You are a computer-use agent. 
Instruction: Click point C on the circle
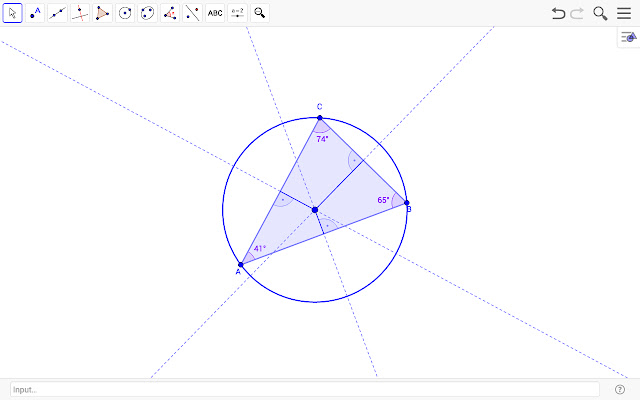(x=320, y=118)
